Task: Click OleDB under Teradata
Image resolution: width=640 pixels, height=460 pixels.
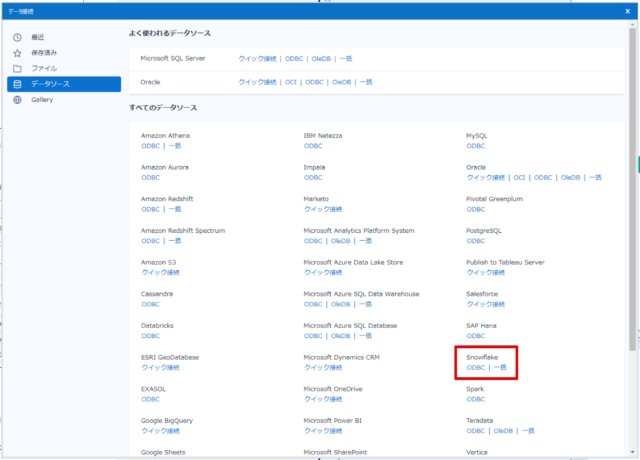Action: tap(503, 431)
